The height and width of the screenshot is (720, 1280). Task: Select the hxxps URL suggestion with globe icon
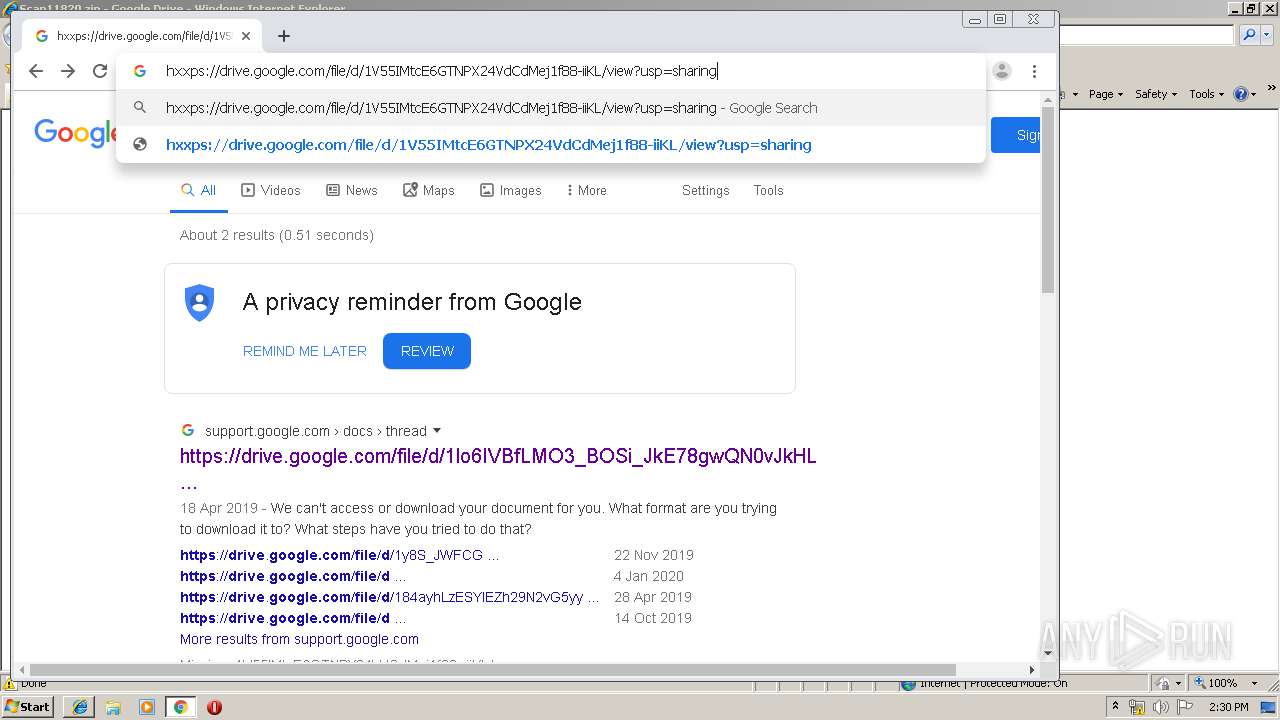coord(551,145)
